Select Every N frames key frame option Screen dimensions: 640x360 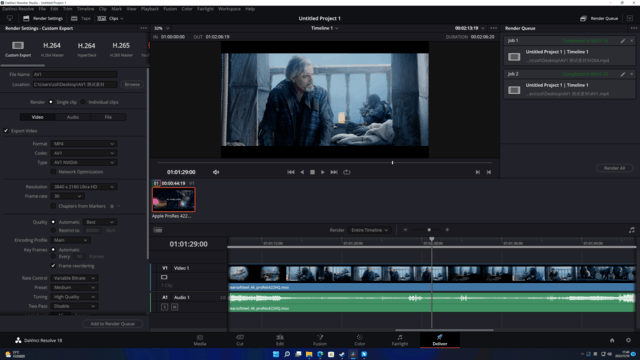[x=53, y=256]
